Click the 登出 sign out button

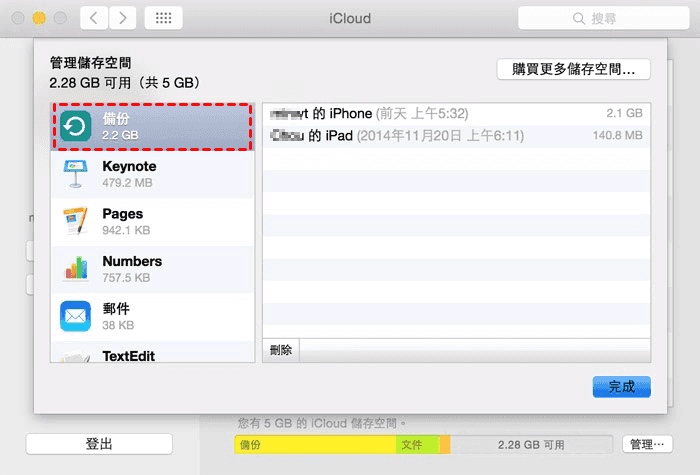tap(99, 444)
